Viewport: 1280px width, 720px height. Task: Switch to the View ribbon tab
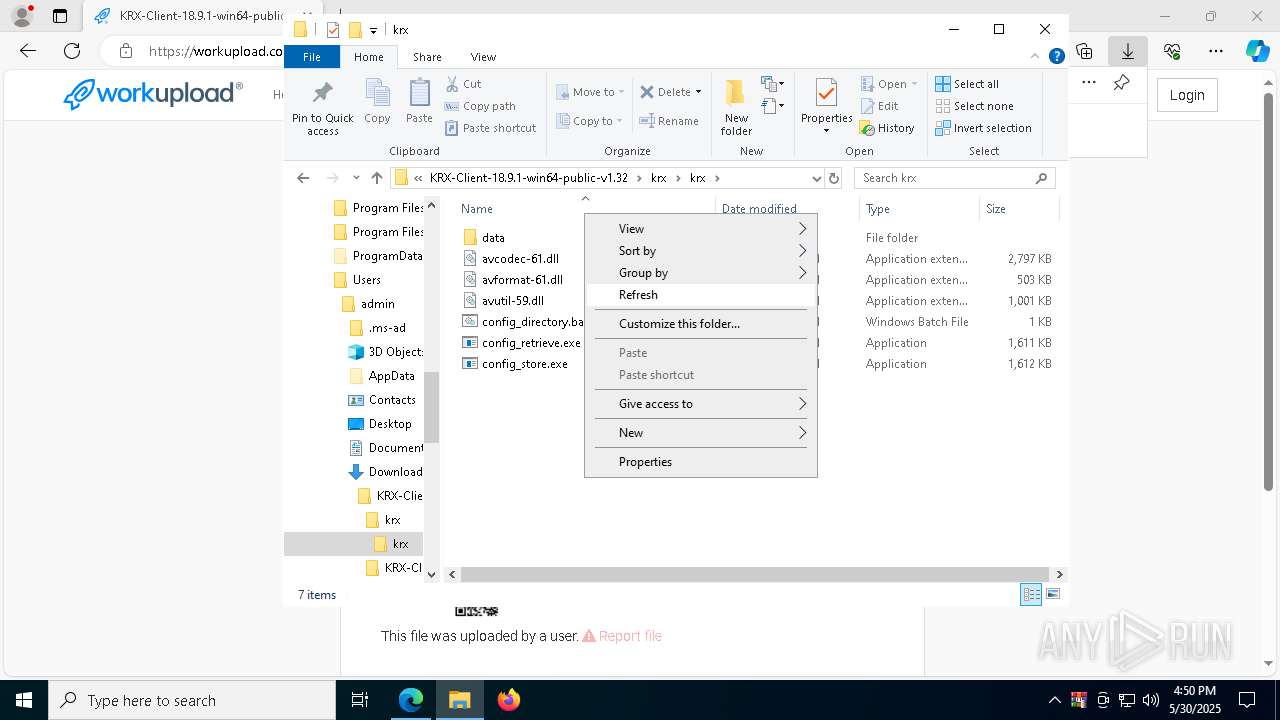(483, 57)
